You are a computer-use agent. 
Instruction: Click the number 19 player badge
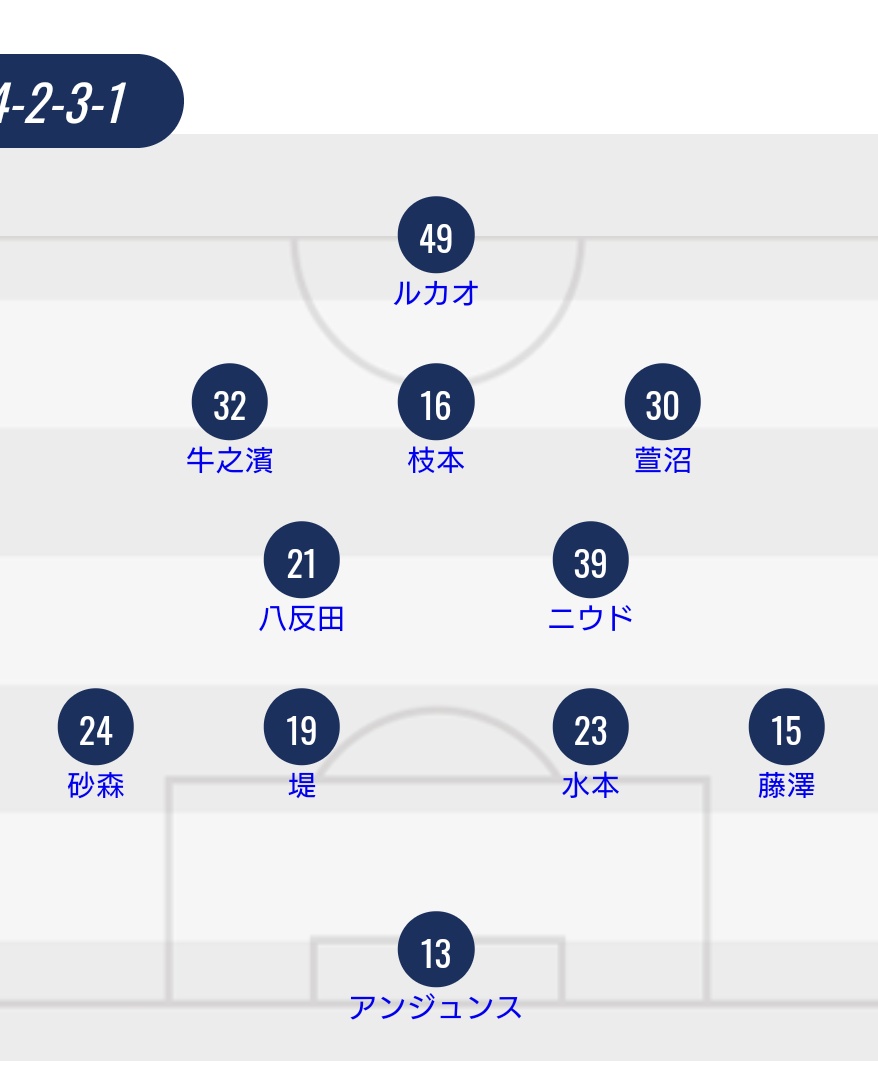(301, 727)
